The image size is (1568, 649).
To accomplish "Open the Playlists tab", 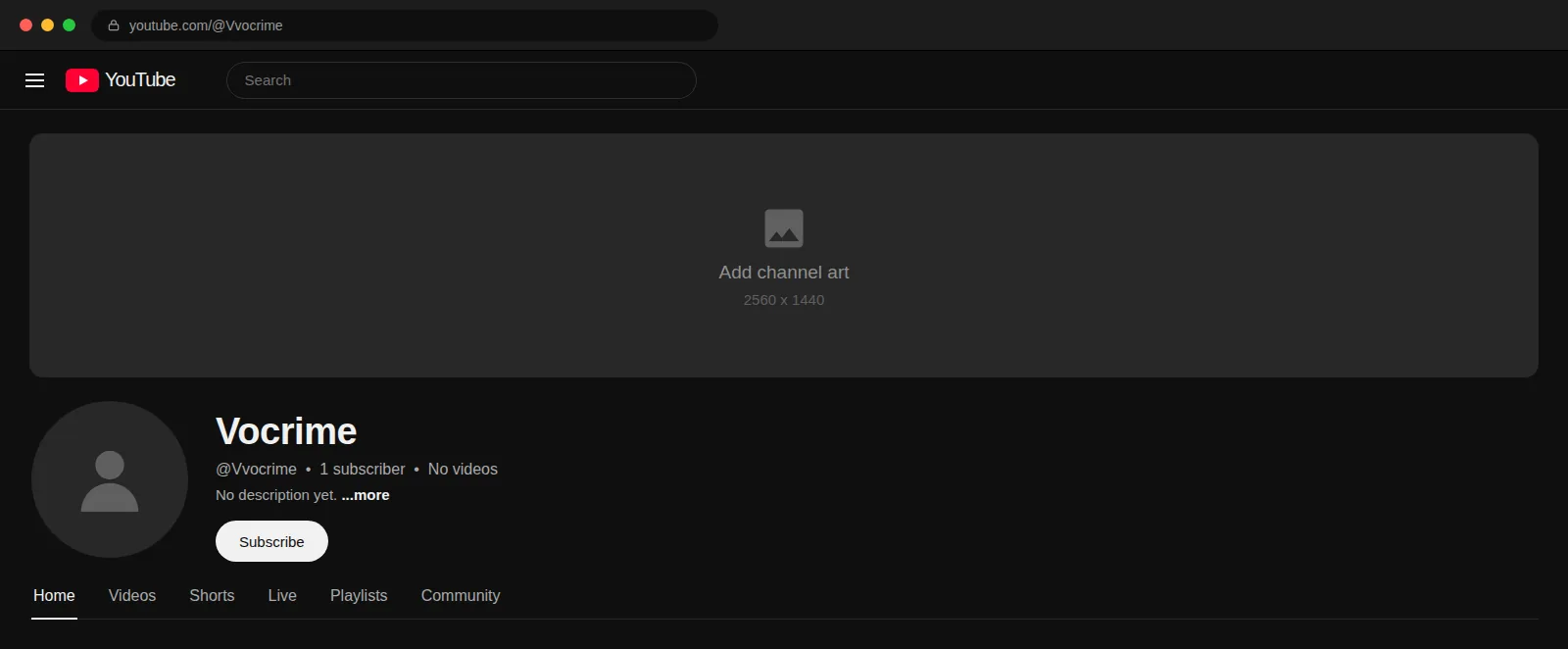I will point(359,595).
